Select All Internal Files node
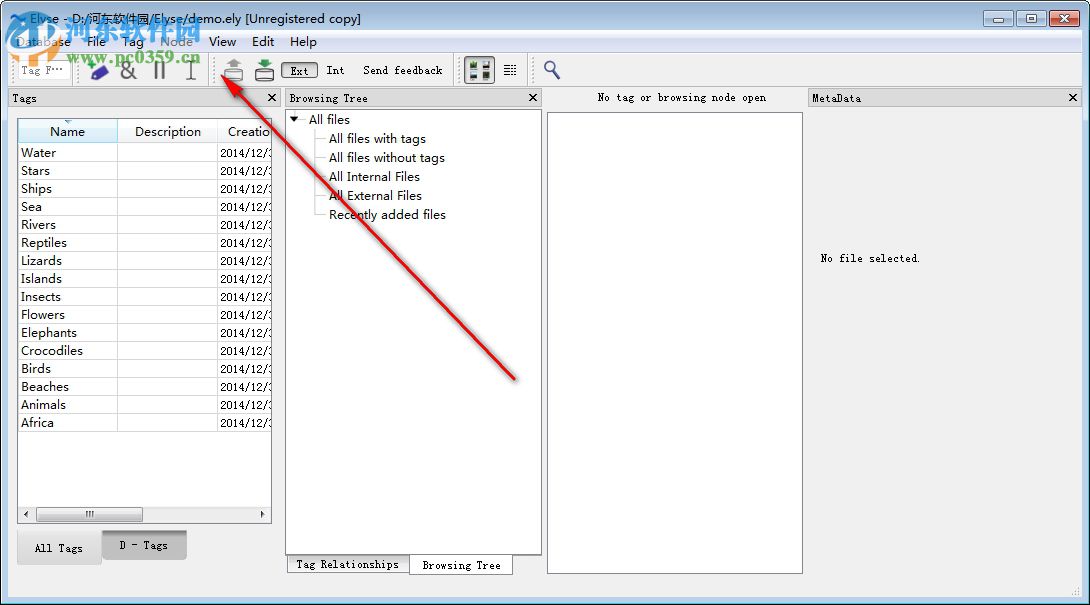 (374, 177)
